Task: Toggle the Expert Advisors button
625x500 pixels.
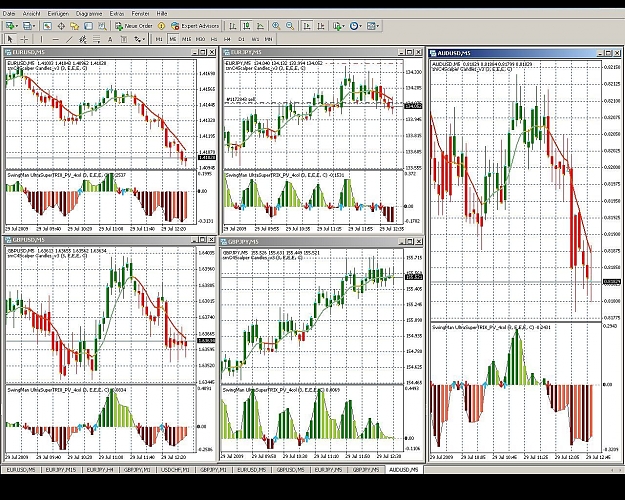Action: point(195,26)
